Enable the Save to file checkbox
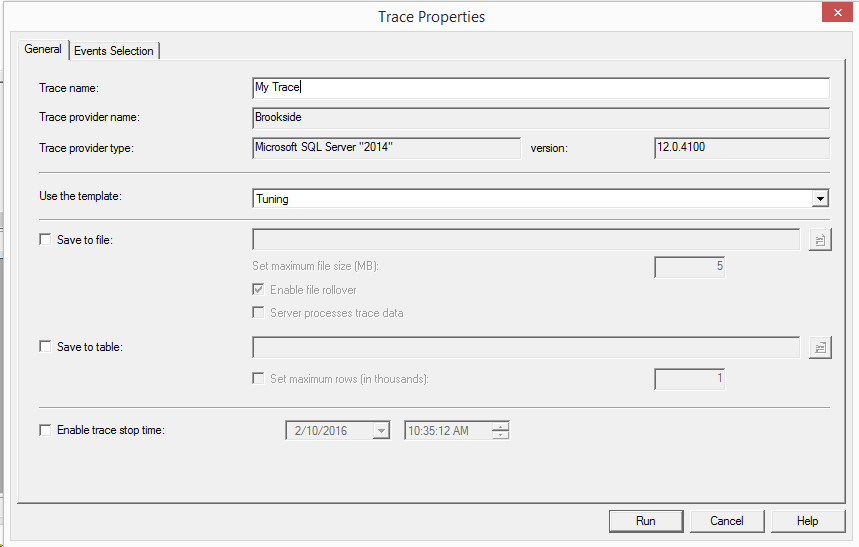Image resolution: width=859 pixels, height=547 pixels. click(45, 240)
